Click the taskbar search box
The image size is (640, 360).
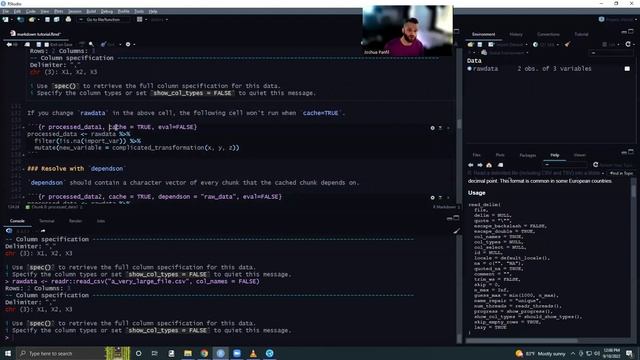(x=60, y=353)
